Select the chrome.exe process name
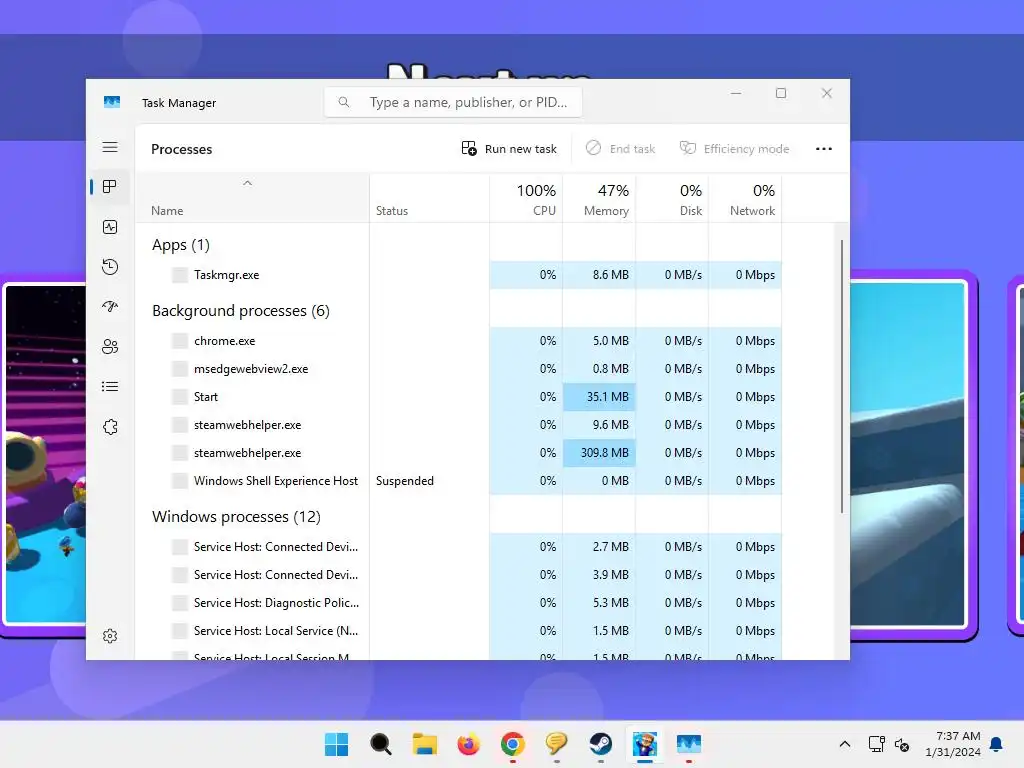The image size is (1024, 768). click(x=225, y=341)
